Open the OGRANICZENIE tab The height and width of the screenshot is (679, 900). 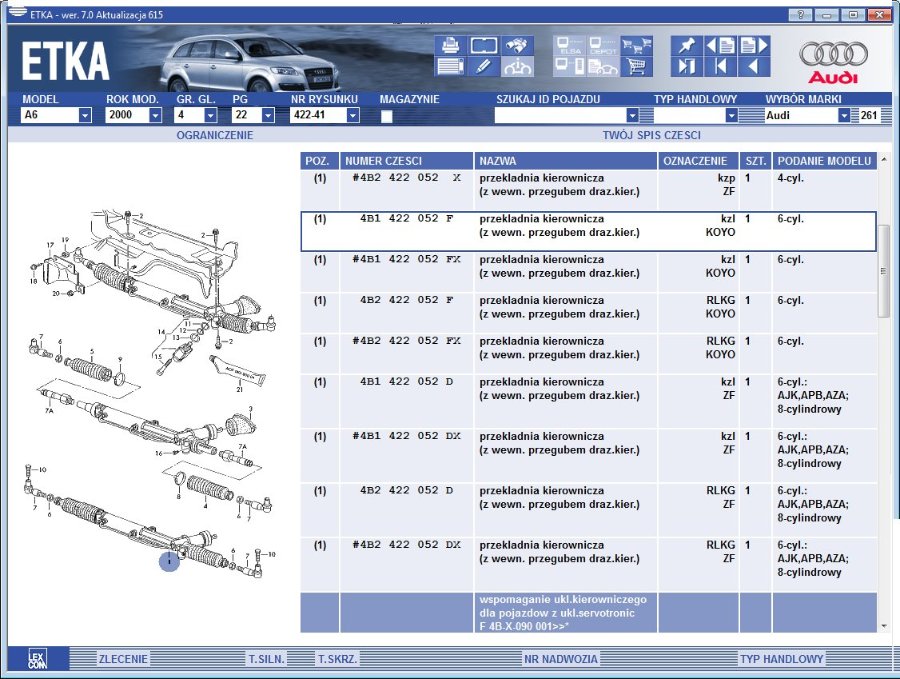click(215, 135)
